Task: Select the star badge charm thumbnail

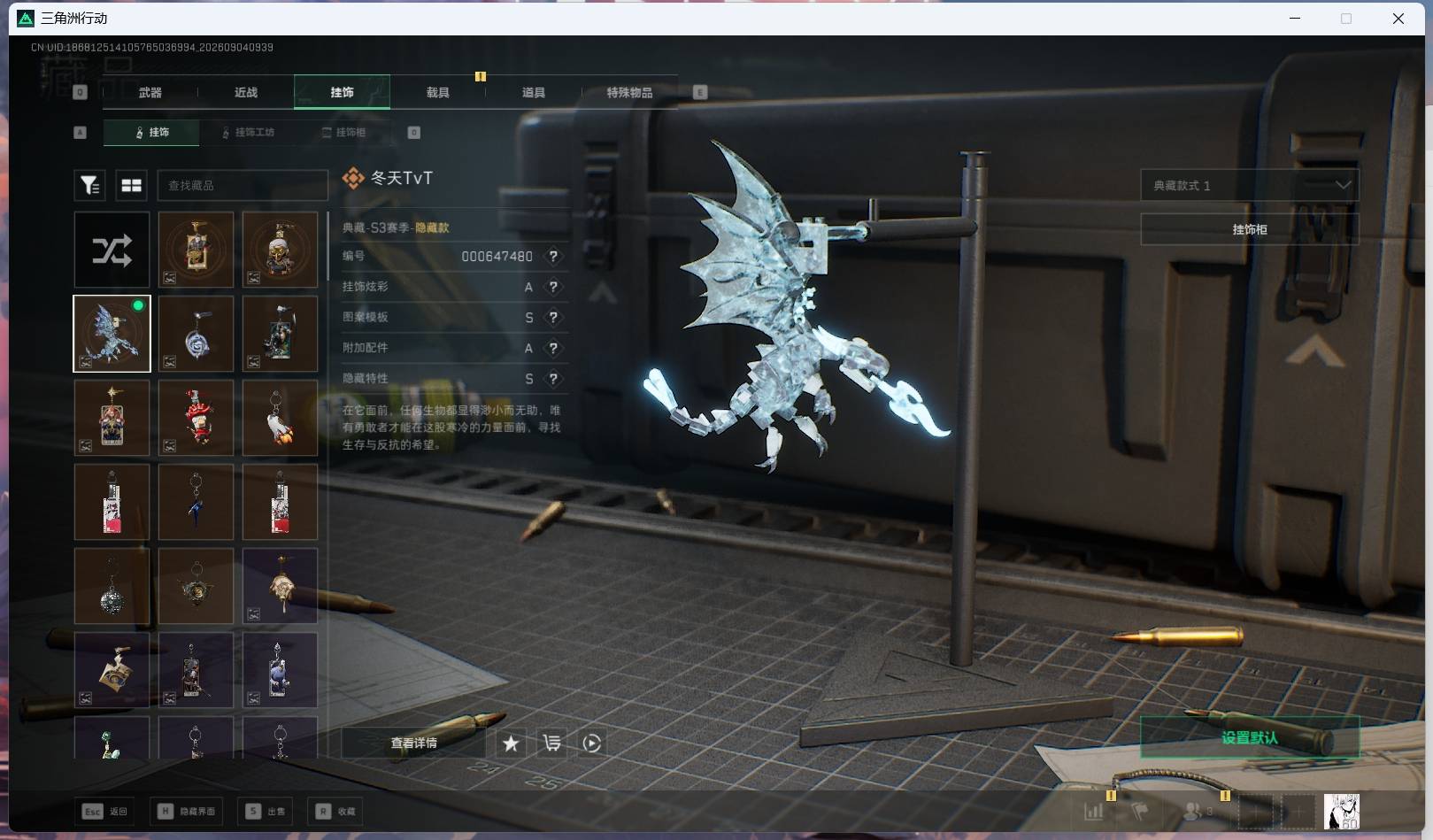Action: coord(196,586)
